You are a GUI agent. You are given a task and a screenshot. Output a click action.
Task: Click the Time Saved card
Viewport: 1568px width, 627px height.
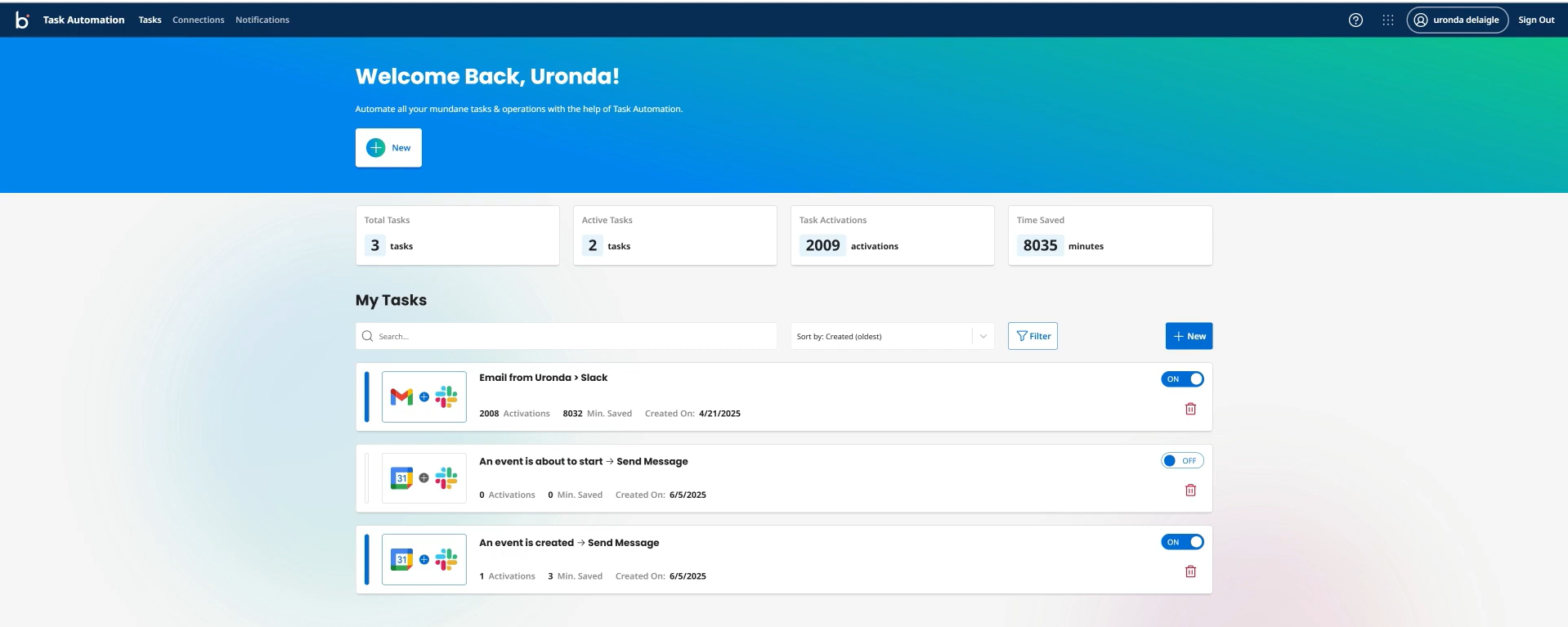click(x=1109, y=235)
